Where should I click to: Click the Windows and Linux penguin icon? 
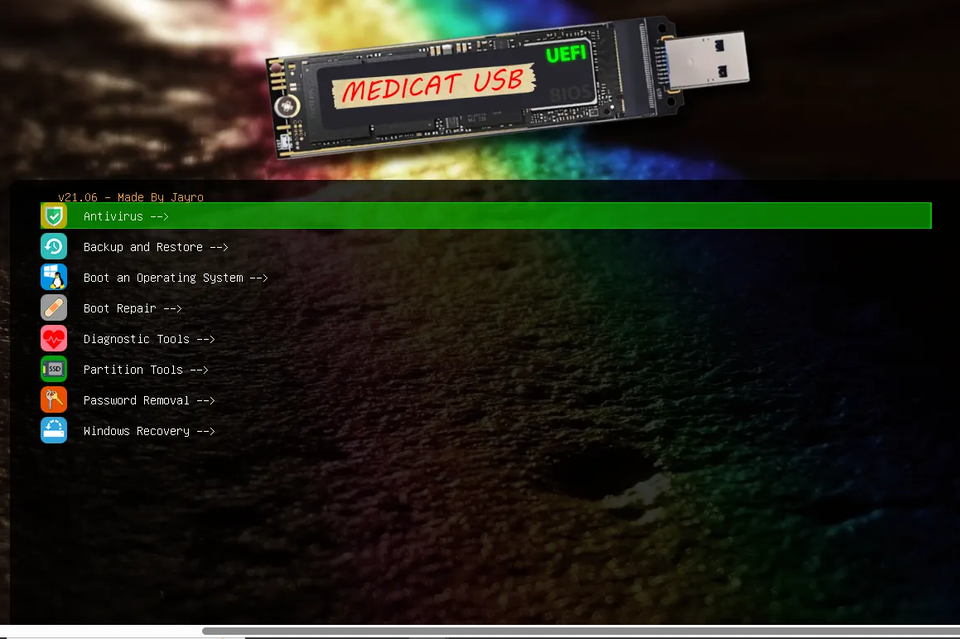(54, 277)
